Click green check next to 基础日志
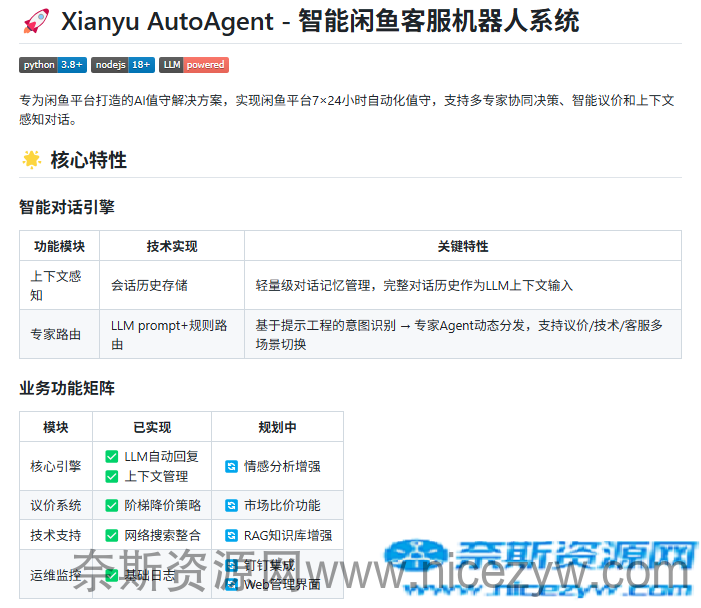Image resolution: width=701 pixels, height=608 pixels. click(112, 575)
